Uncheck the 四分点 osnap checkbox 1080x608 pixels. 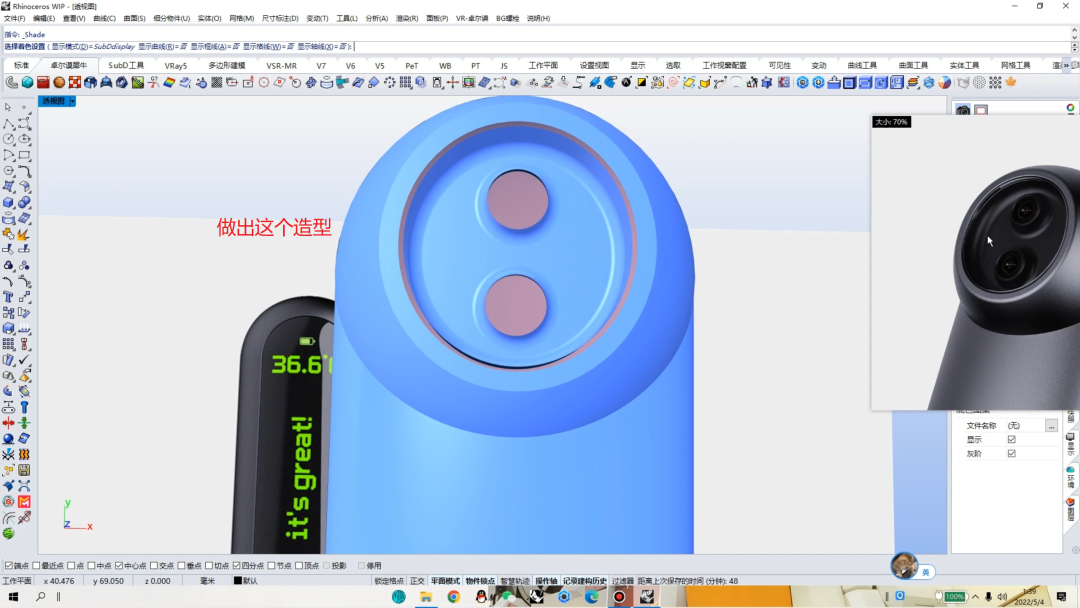point(236,565)
